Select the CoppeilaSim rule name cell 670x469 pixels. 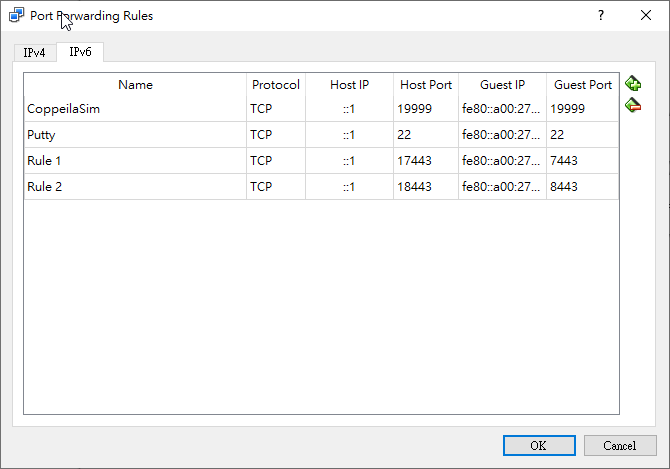point(135,108)
